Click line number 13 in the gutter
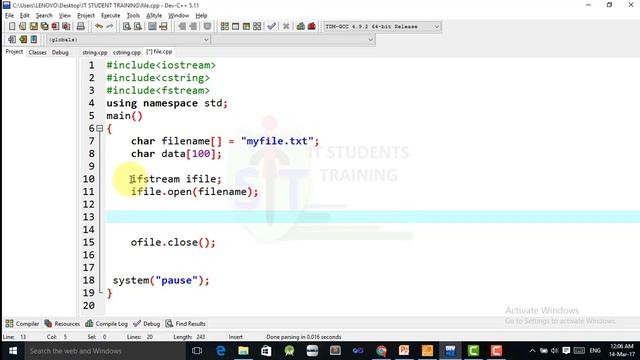 pos(89,217)
